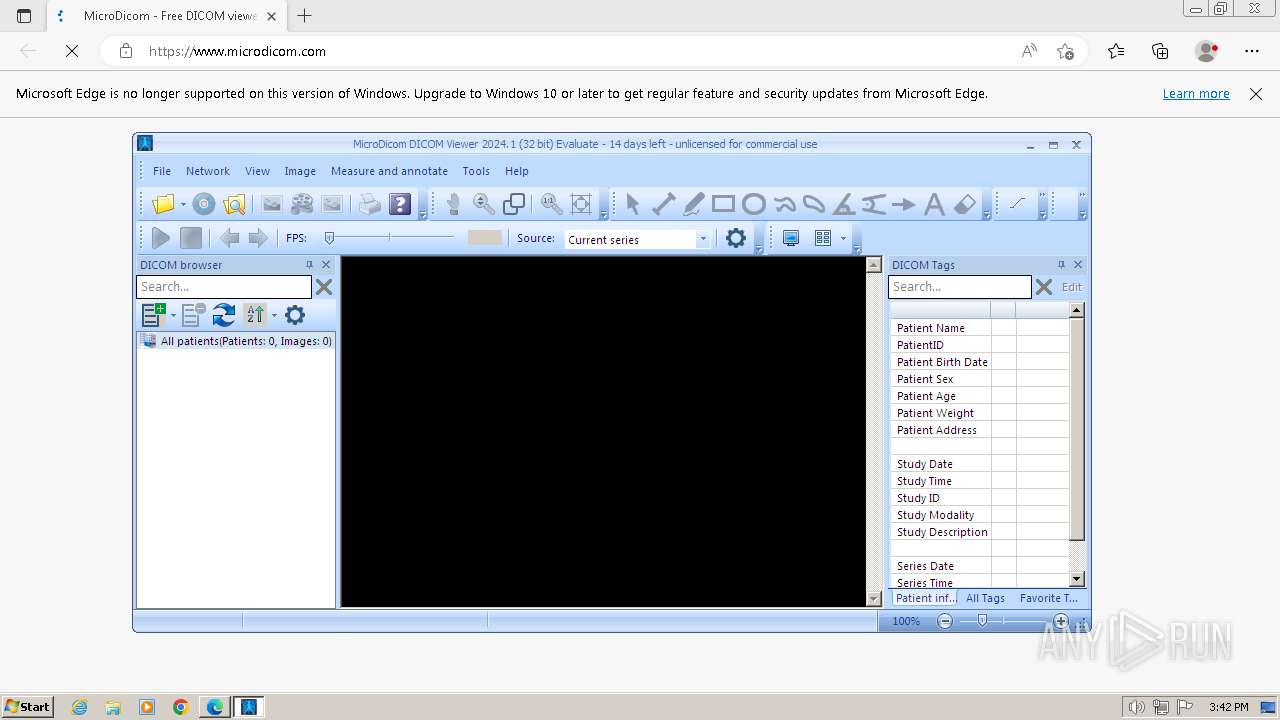Click the next frame arrow
Screen dimensions: 1280x720
click(x=258, y=238)
